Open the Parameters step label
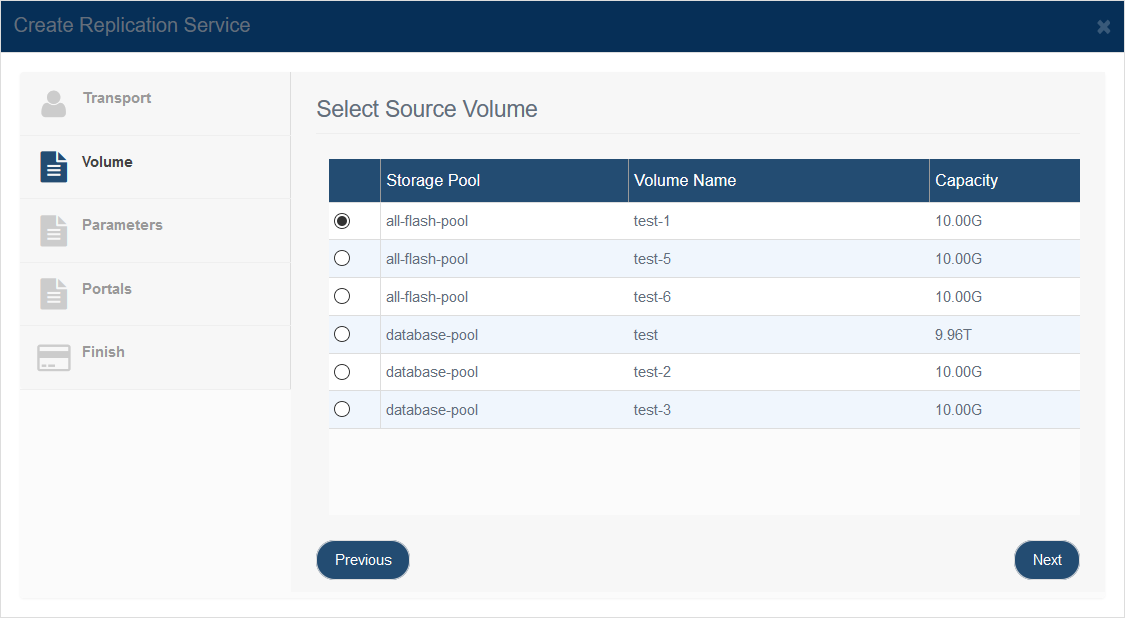The image size is (1125, 618). [122, 225]
